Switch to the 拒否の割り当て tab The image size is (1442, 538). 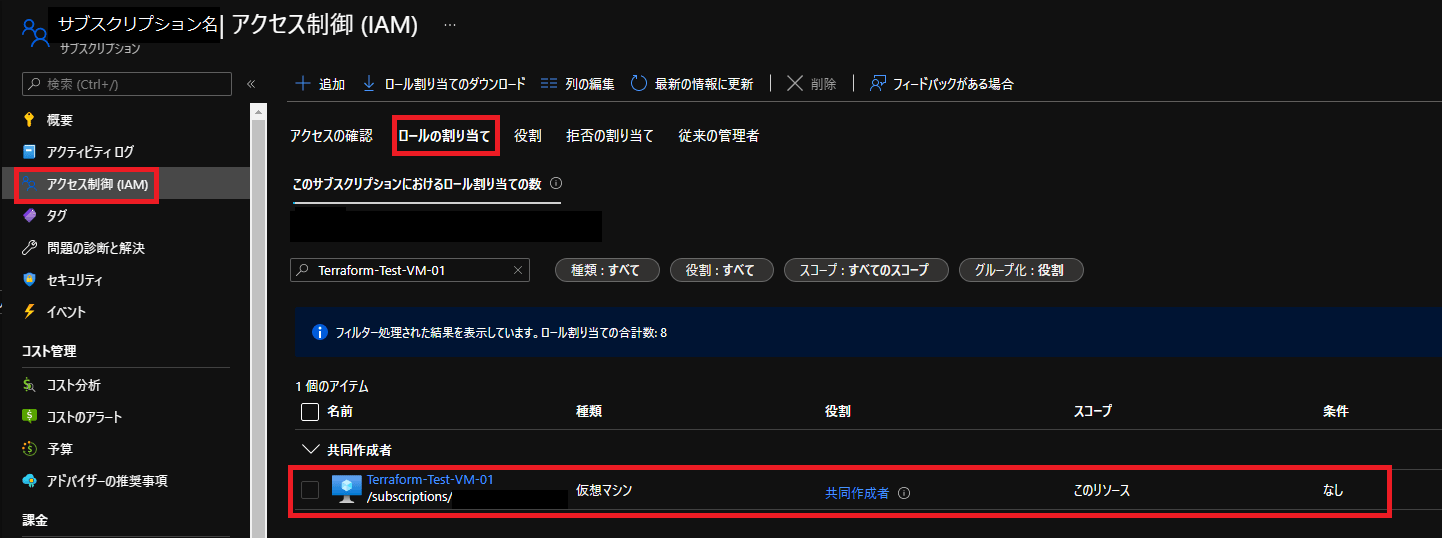(x=610, y=136)
